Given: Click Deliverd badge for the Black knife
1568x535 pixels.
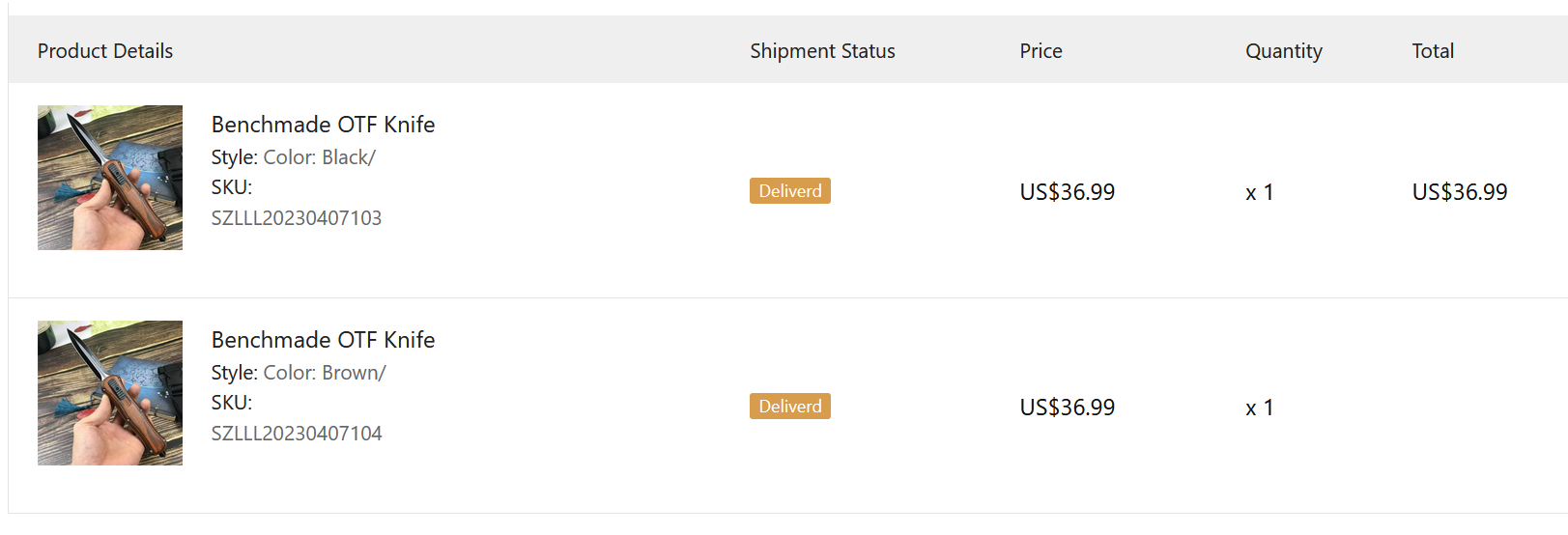Looking at the screenshot, I should (789, 191).
